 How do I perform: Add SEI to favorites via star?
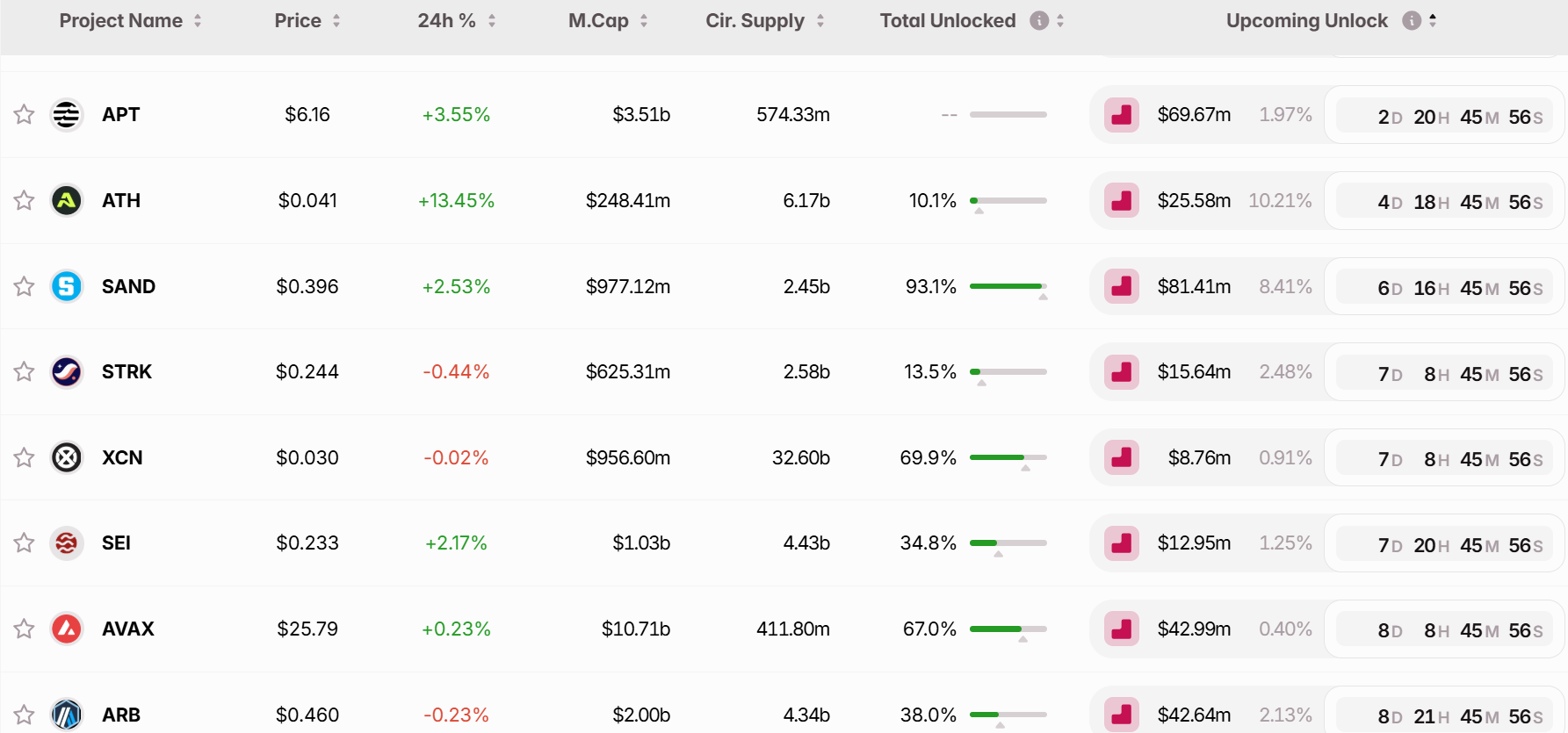pyautogui.click(x=24, y=543)
